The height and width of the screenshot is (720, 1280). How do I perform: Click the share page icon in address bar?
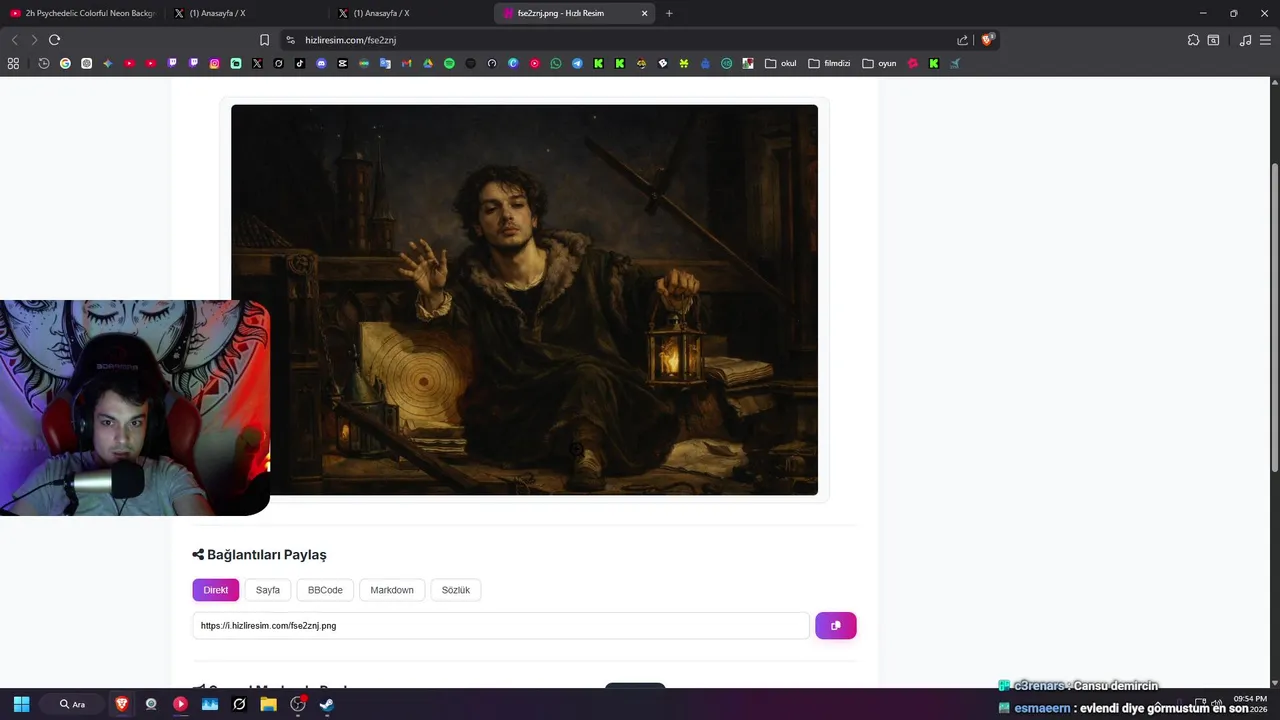tap(962, 40)
